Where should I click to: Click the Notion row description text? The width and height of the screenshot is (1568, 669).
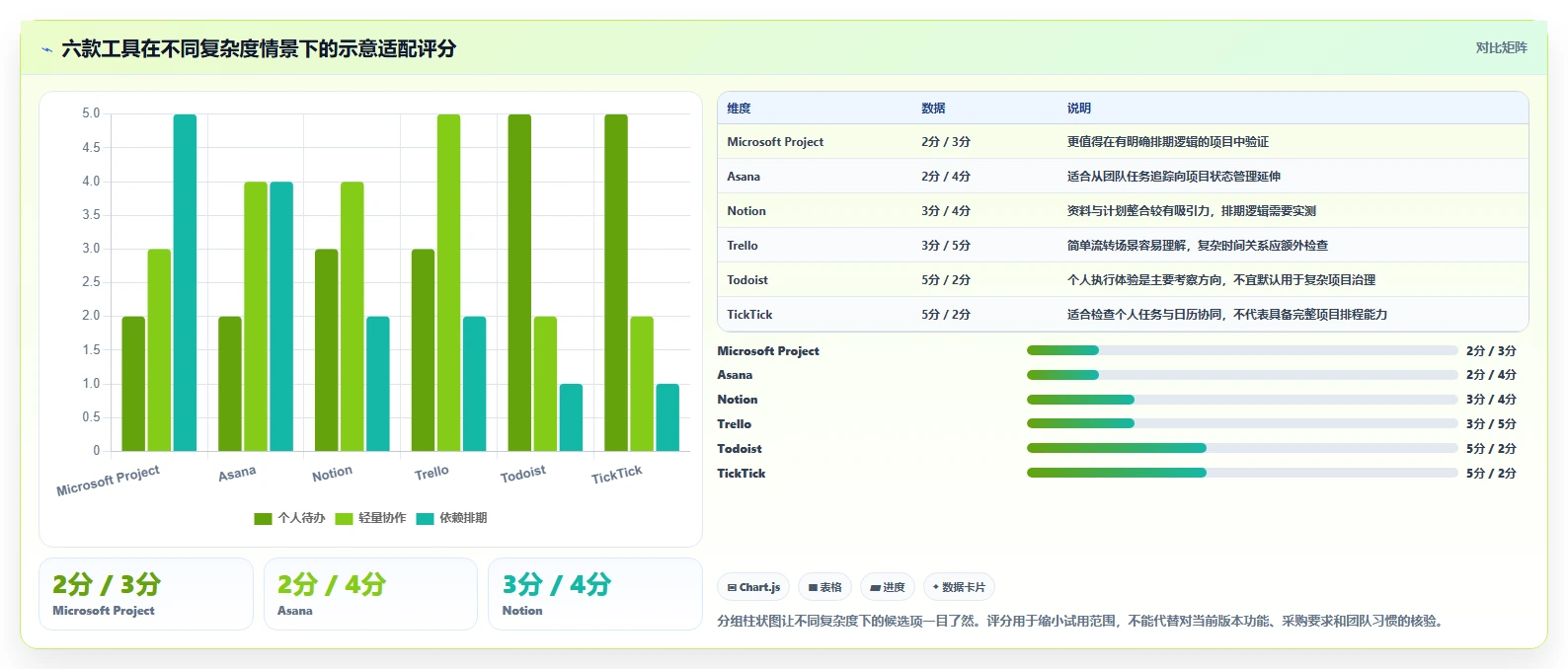[x=1191, y=211]
